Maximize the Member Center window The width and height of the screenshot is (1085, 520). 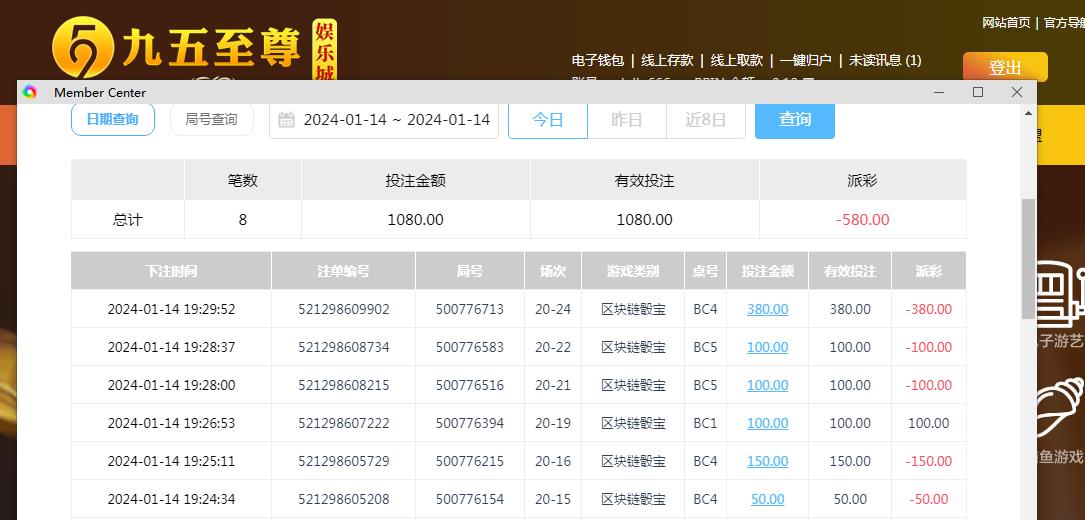coord(978,92)
